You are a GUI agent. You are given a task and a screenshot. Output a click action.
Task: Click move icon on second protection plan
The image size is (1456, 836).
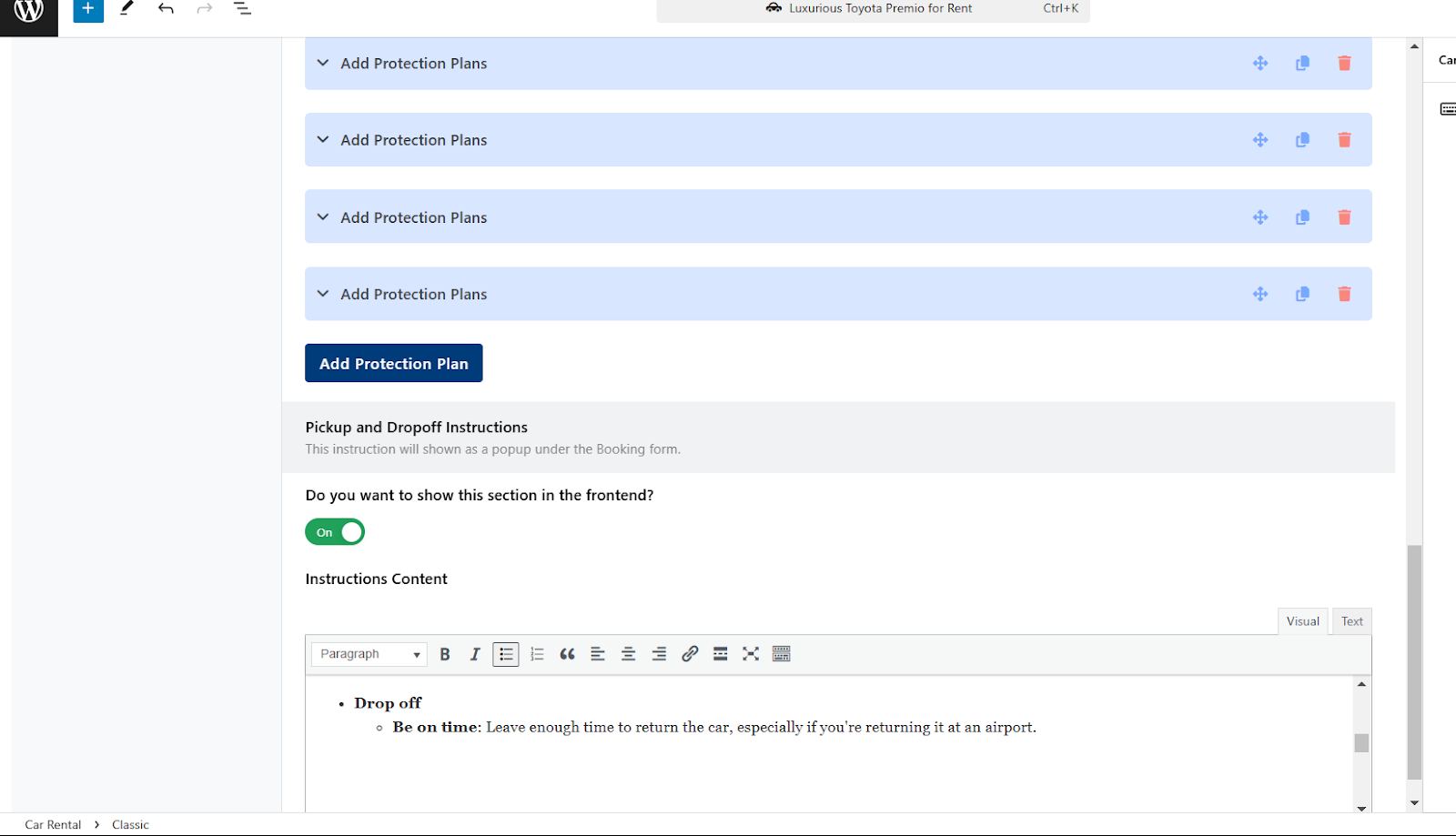point(1260,140)
